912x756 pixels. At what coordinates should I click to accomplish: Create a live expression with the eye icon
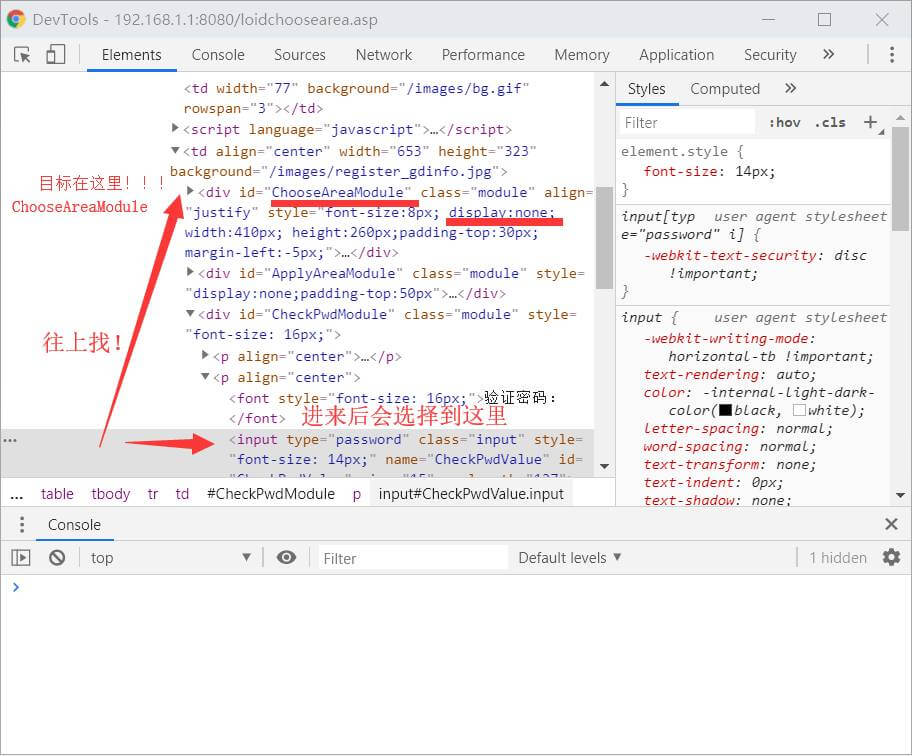[x=287, y=557]
